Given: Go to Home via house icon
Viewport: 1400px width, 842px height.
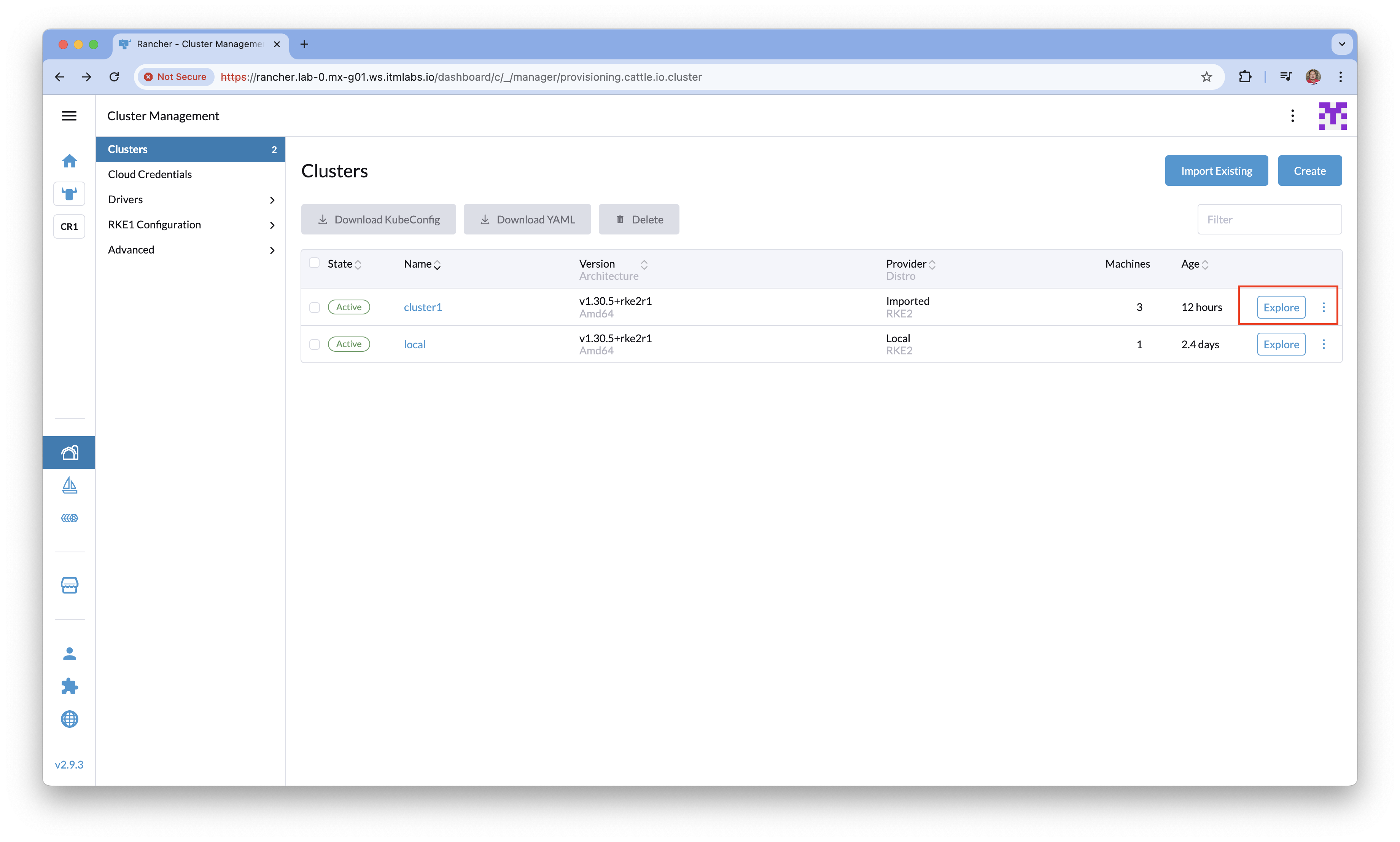Looking at the screenshot, I should pos(69,161).
